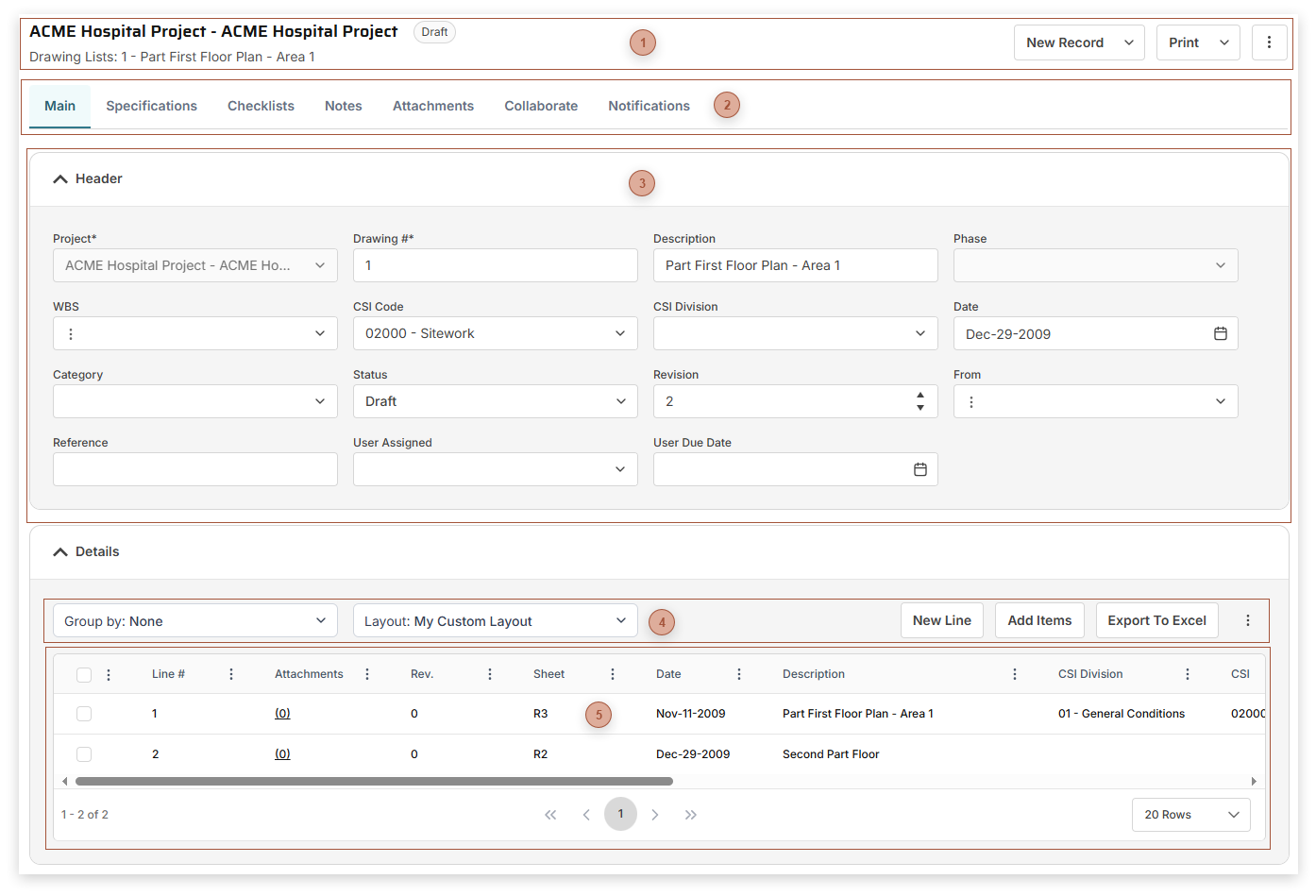Screen dimensions: 1316x896
Task: Go to the next page arrow
Action: (655, 815)
